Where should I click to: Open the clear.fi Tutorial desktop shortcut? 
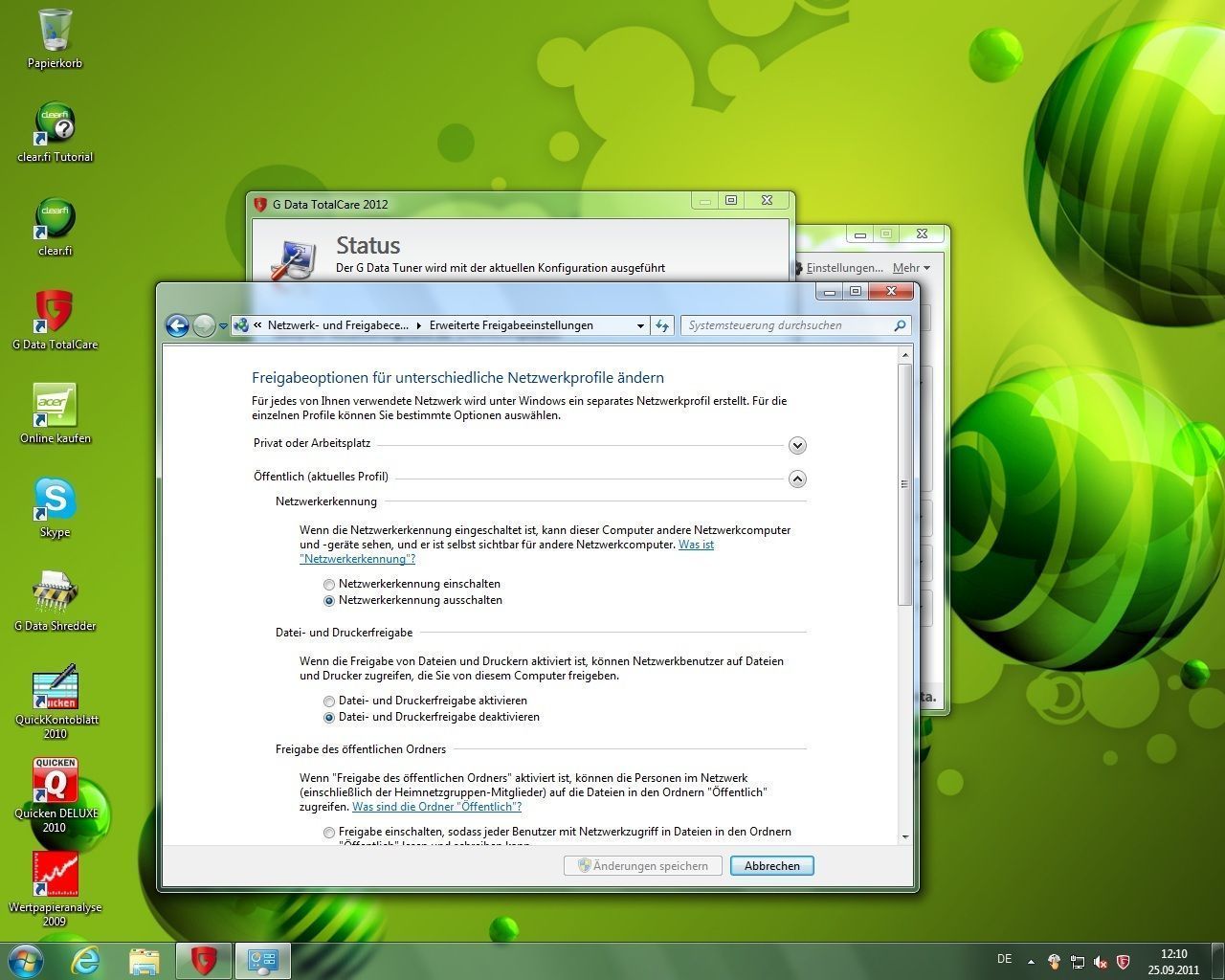pos(55,132)
